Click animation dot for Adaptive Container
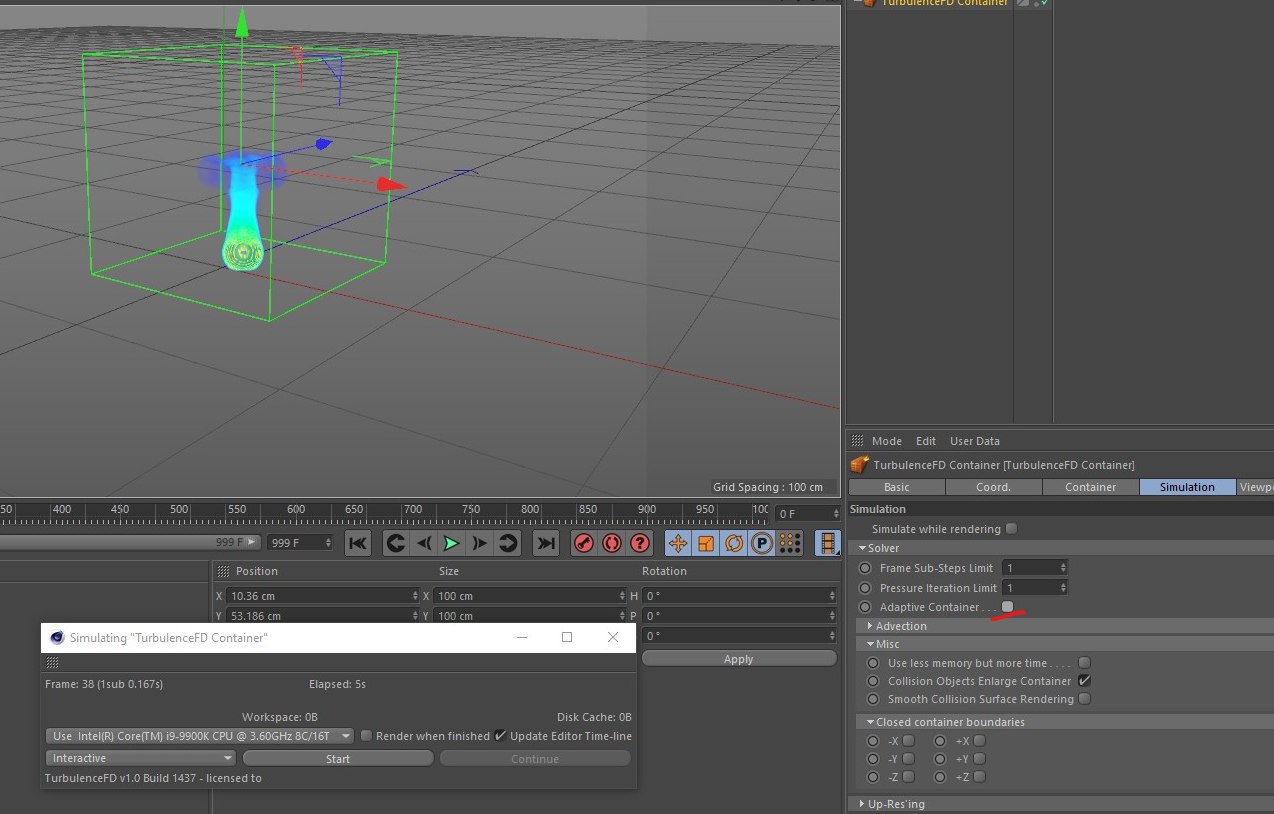The height and width of the screenshot is (814, 1274). 865,607
